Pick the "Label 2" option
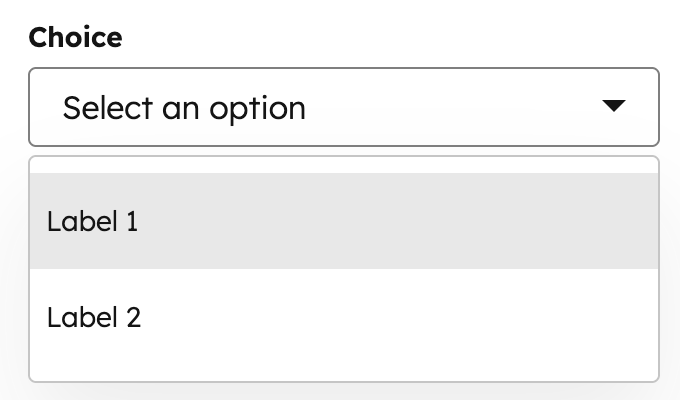The width and height of the screenshot is (680, 400). tap(344, 318)
